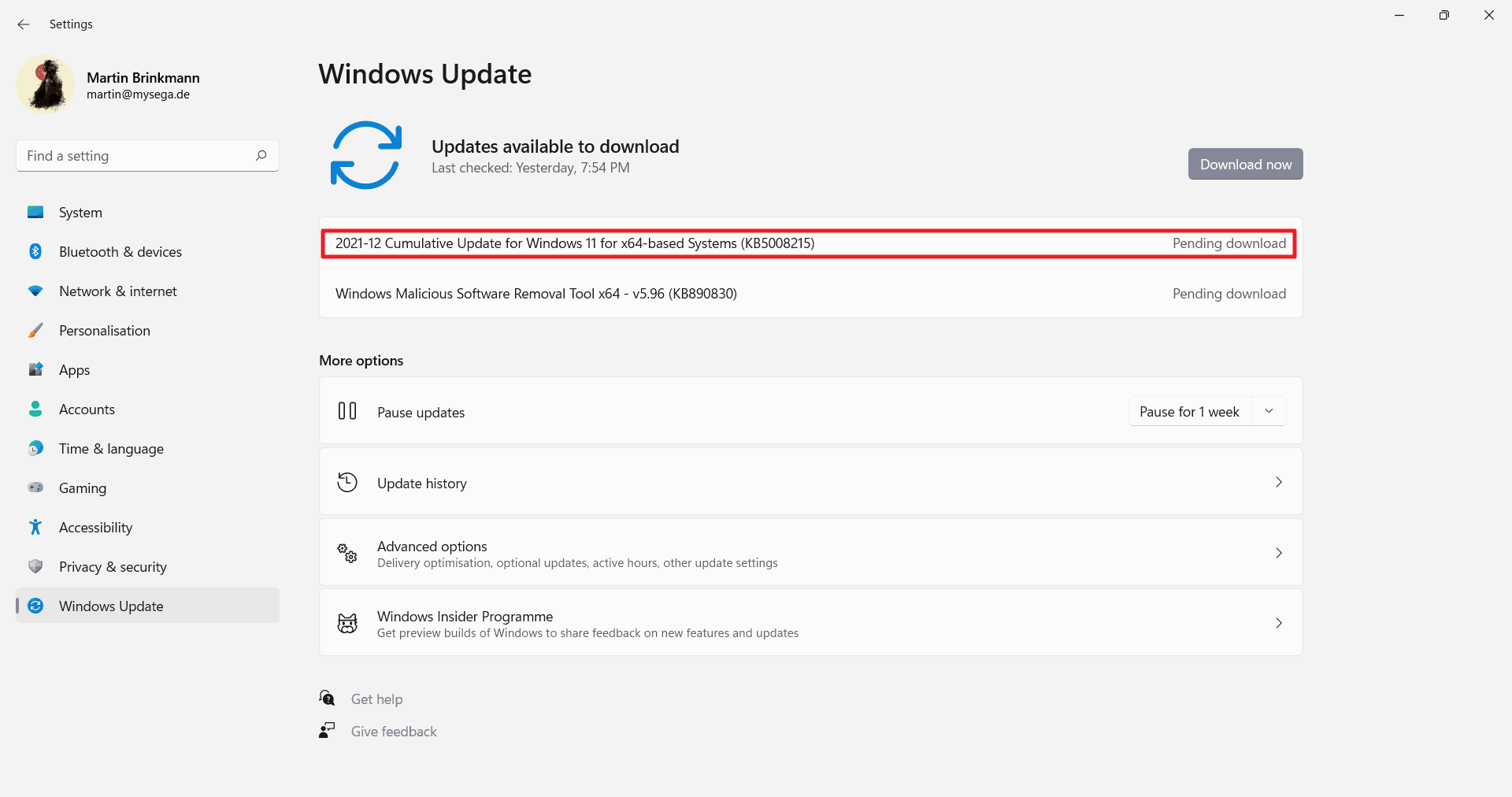Click the Last checked timestamp text
This screenshot has width=1512, height=797.
pos(531,168)
